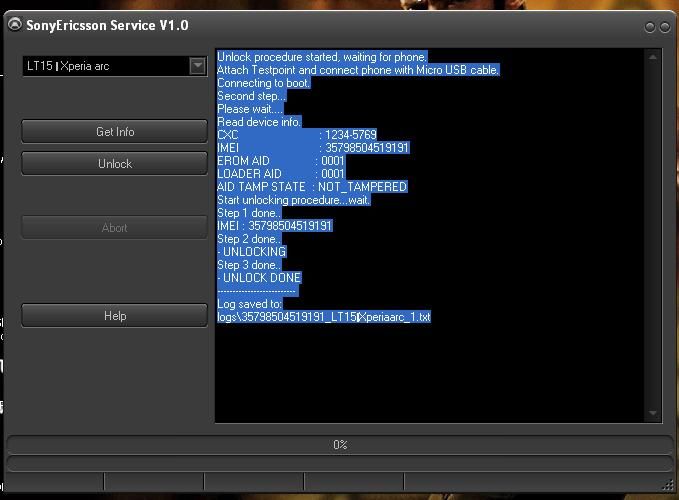Select the LT15 Xperia arc model field

pos(105,66)
